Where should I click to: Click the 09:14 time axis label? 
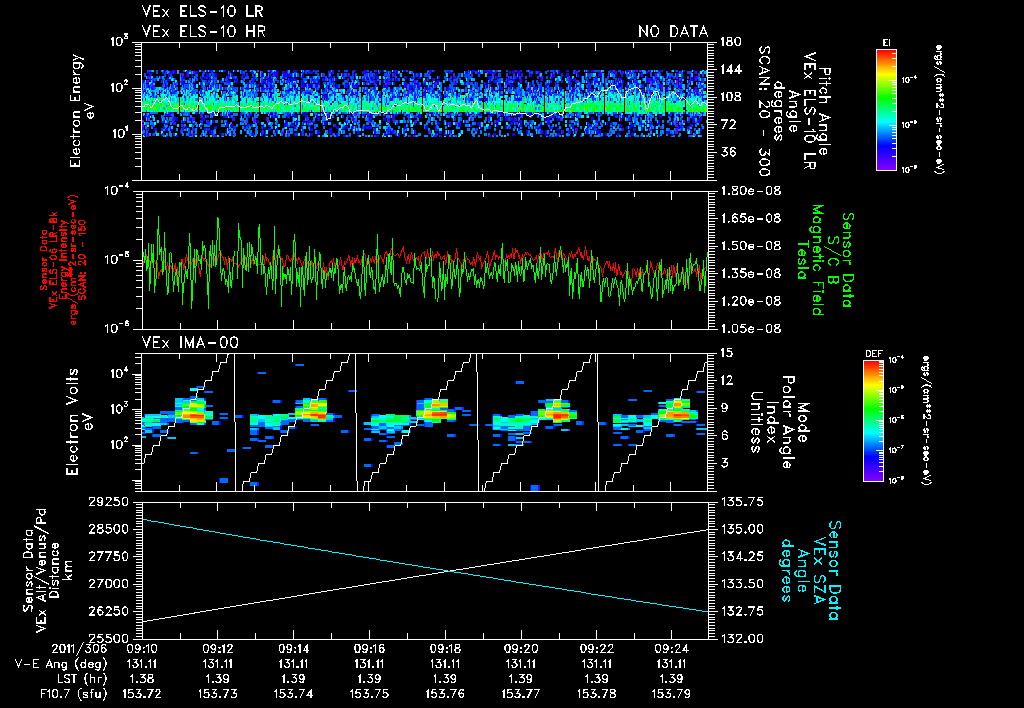pyautogui.click(x=293, y=650)
